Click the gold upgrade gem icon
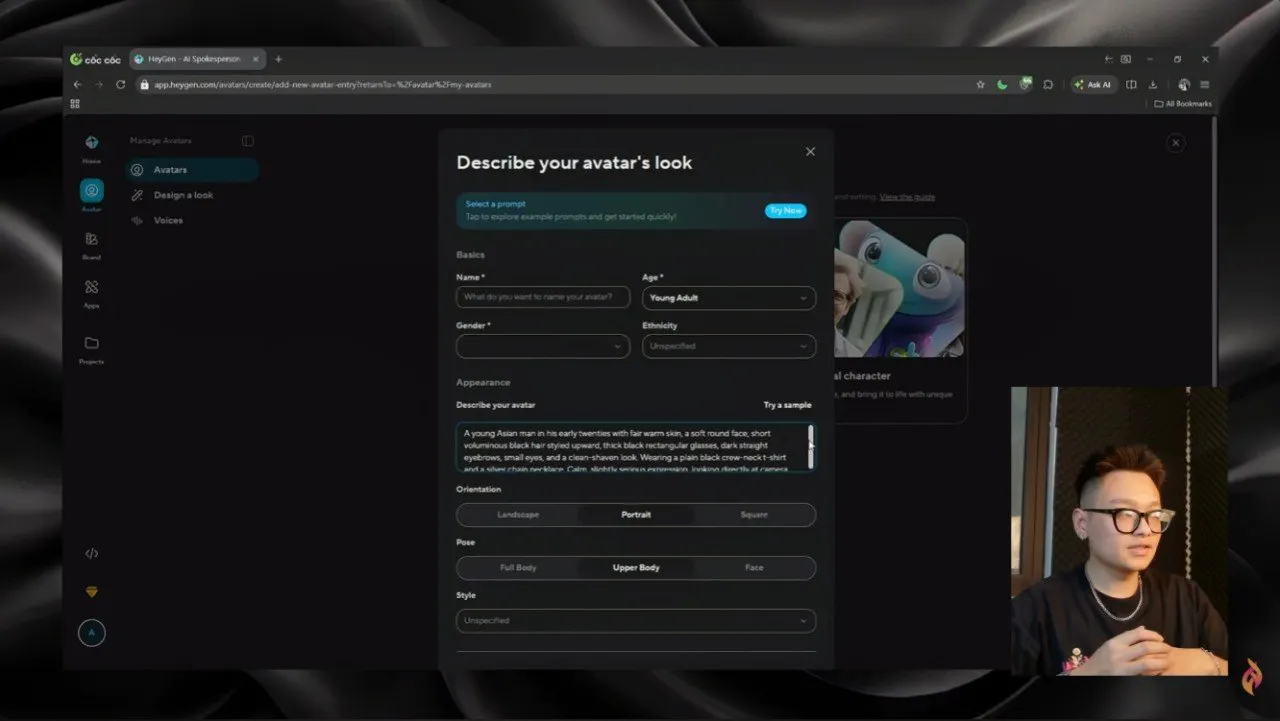1280x721 pixels. [91, 592]
